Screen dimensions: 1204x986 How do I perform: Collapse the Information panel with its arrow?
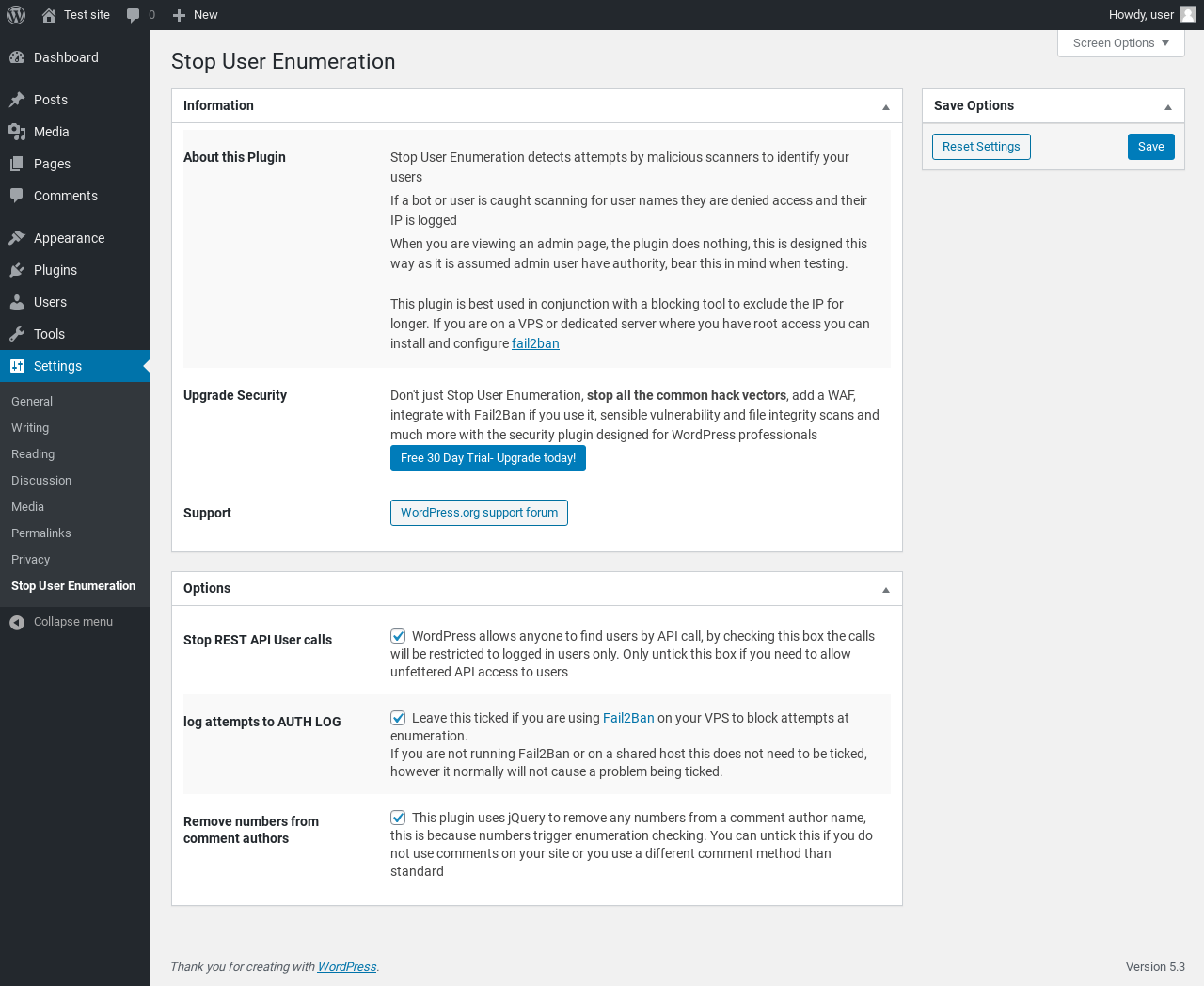[885, 106]
